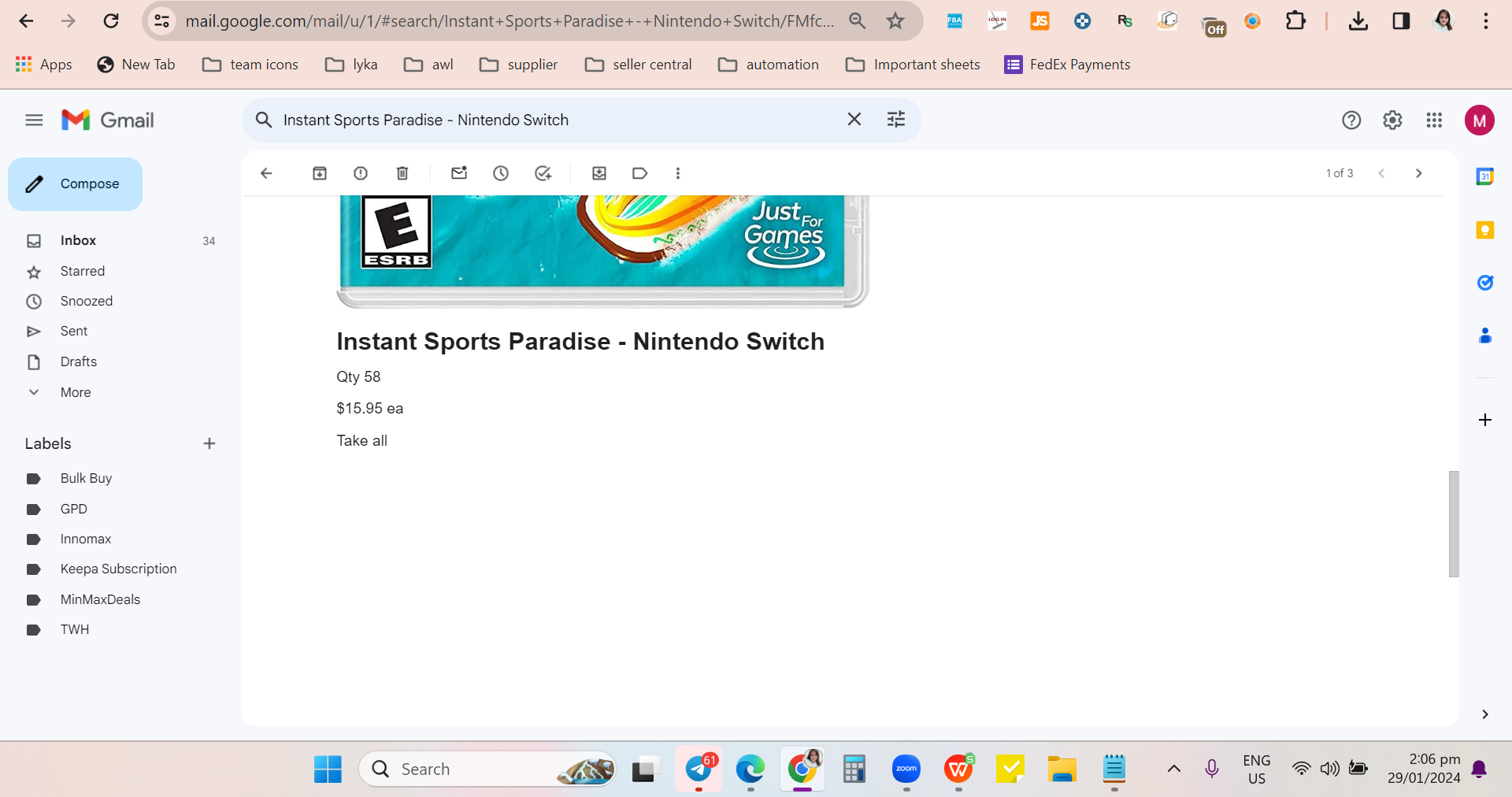Viewport: 1512px width, 797px height.
Task: Open the Google apps grid
Action: coord(1434,120)
